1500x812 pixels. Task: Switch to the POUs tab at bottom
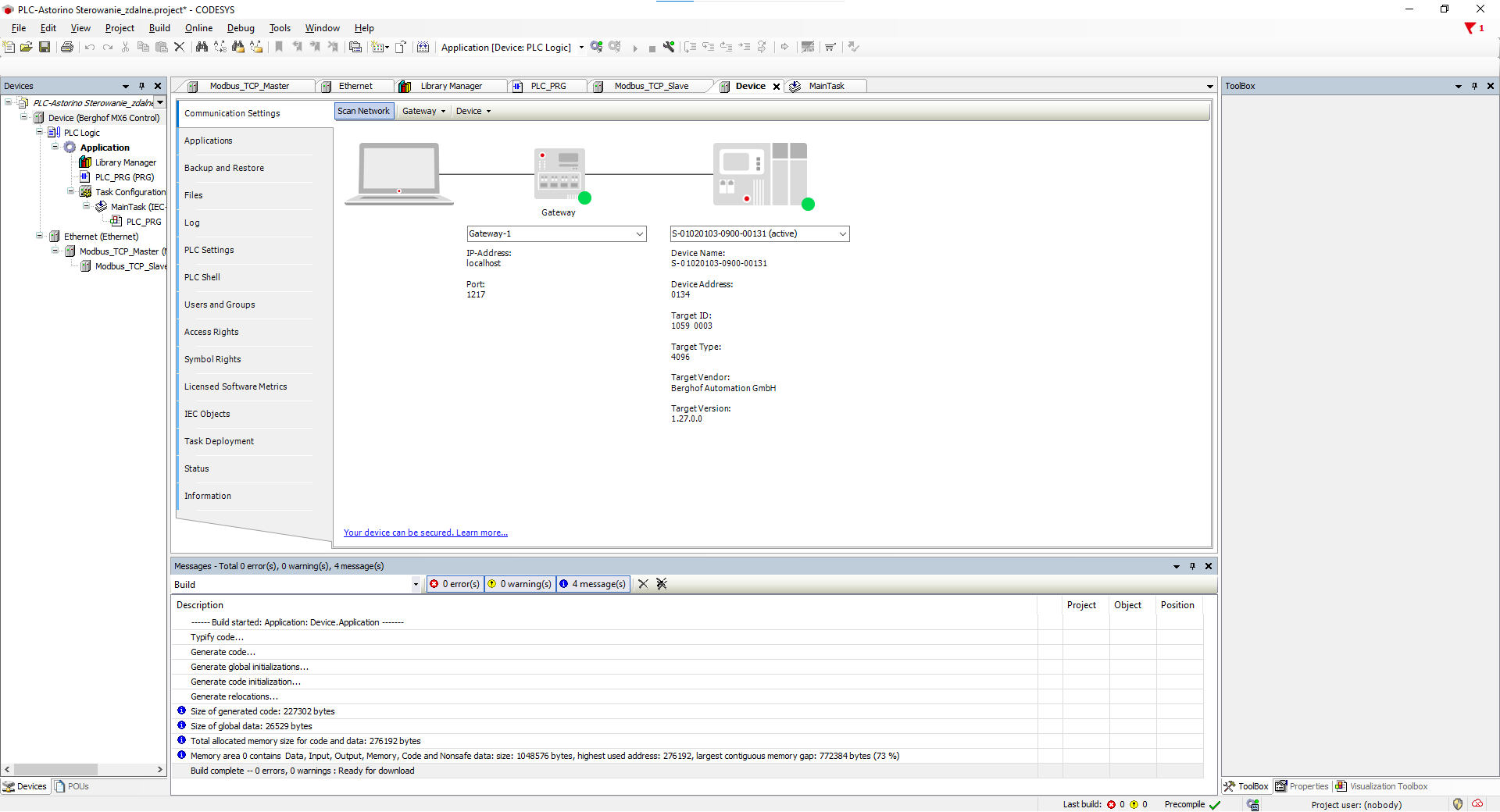72,786
